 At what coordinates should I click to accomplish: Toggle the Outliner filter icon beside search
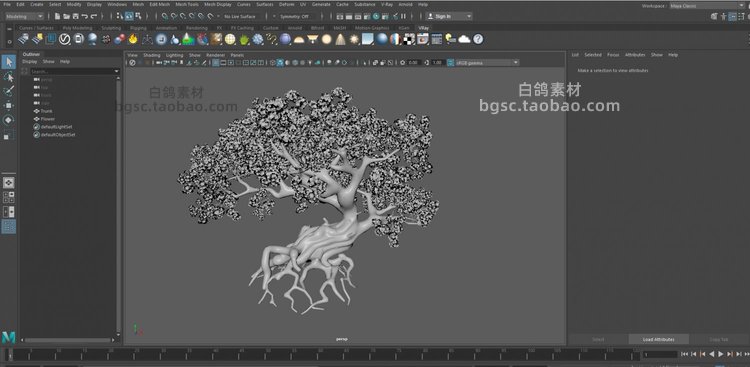pos(25,71)
